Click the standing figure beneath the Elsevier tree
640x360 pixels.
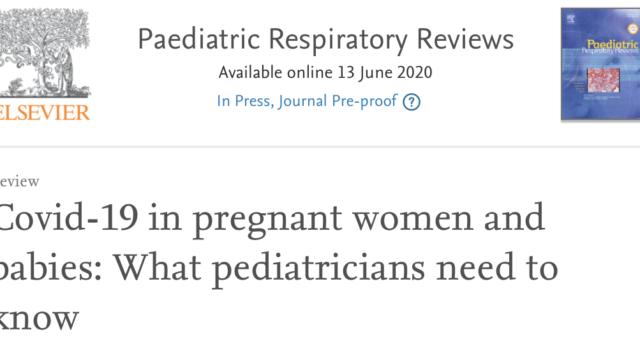[65, 71]
